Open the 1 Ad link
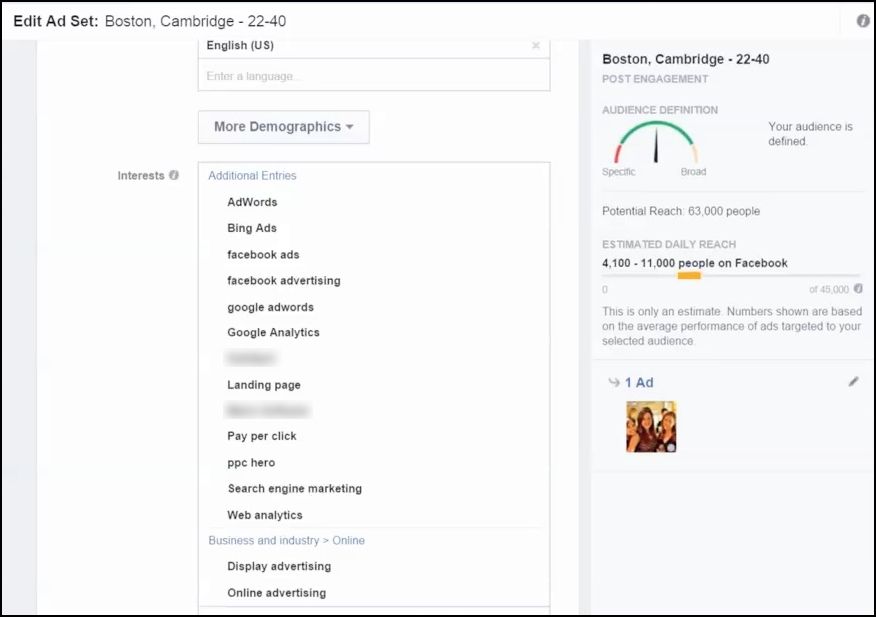Viewport: 876px width, 617px height. click(x=639, y=382)
